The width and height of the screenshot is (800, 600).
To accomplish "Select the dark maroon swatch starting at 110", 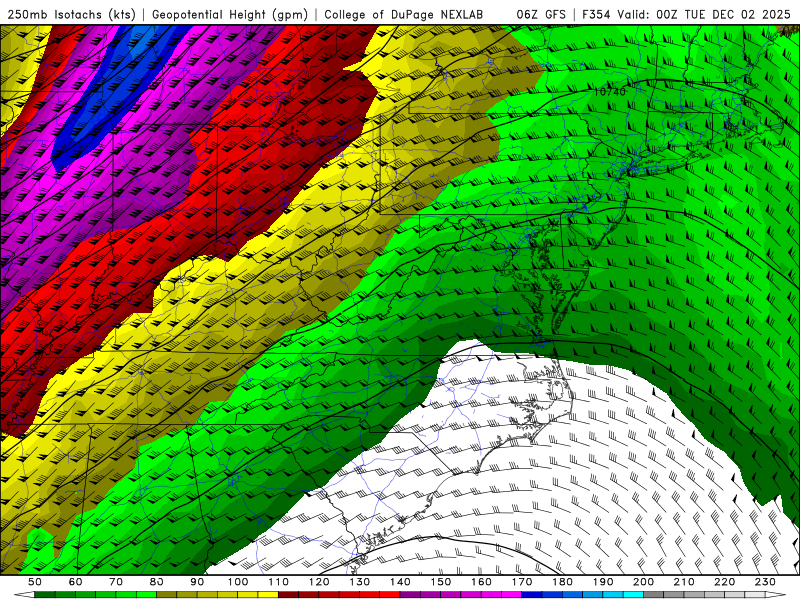I will pos(288,594).
